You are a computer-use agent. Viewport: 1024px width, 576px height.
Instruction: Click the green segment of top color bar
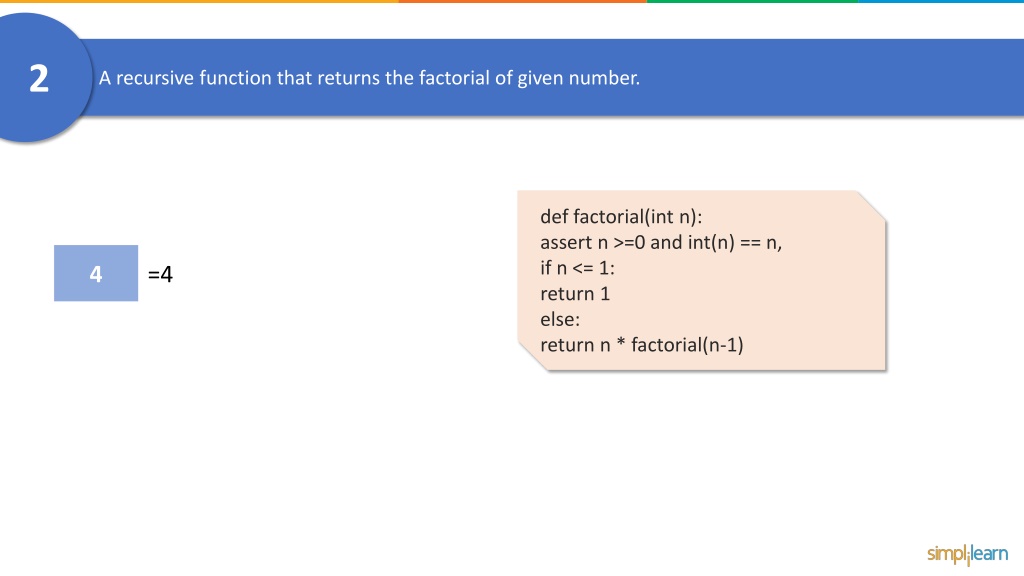[x=752, y=1]
